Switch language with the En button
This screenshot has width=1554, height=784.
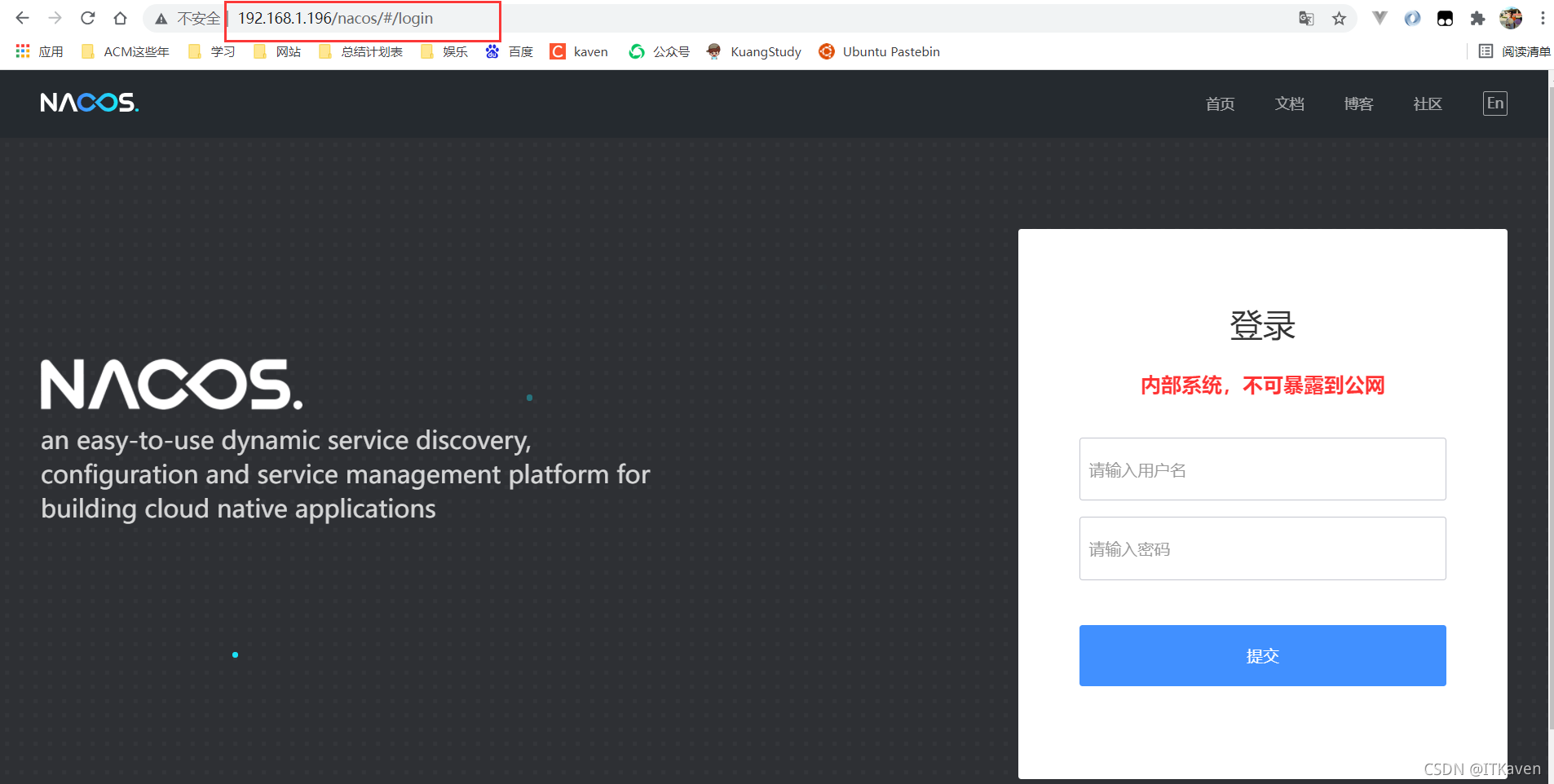(1494, 104)
